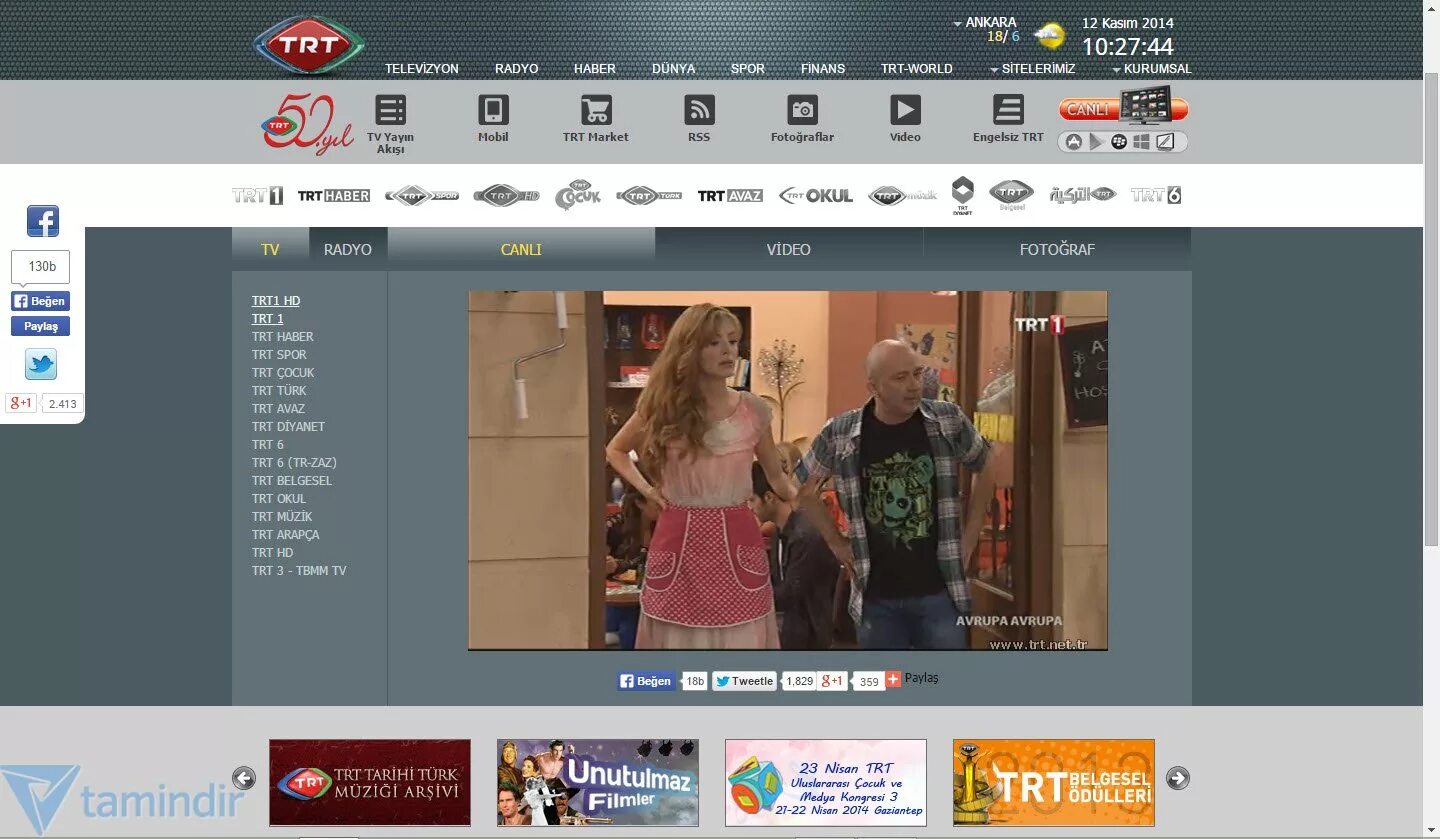Select TRT1 HD in channel list

tap(276, 300)
